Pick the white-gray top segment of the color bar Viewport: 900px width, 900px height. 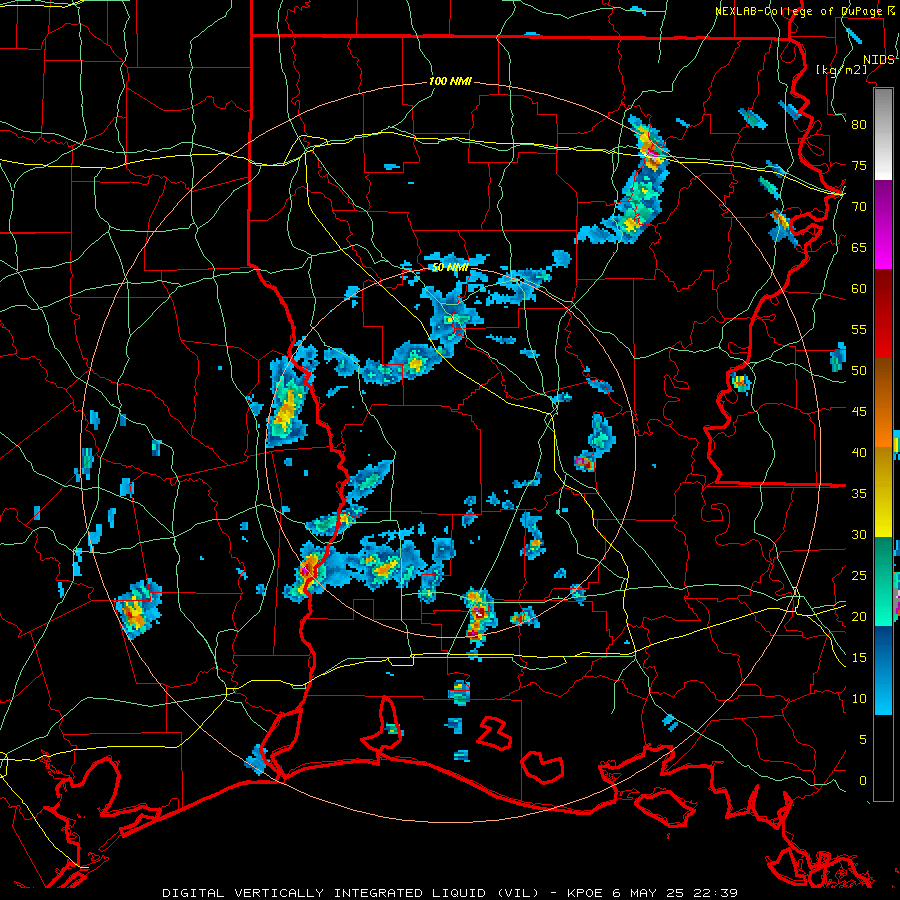883,135
